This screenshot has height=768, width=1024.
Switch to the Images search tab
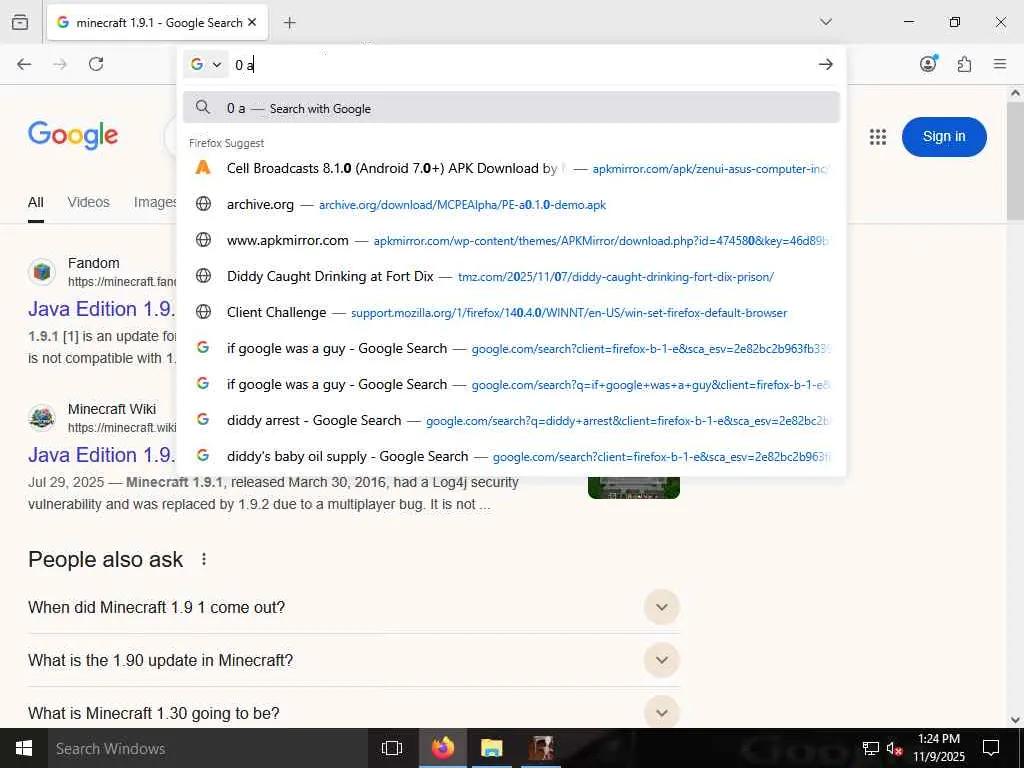pos(155,202)
